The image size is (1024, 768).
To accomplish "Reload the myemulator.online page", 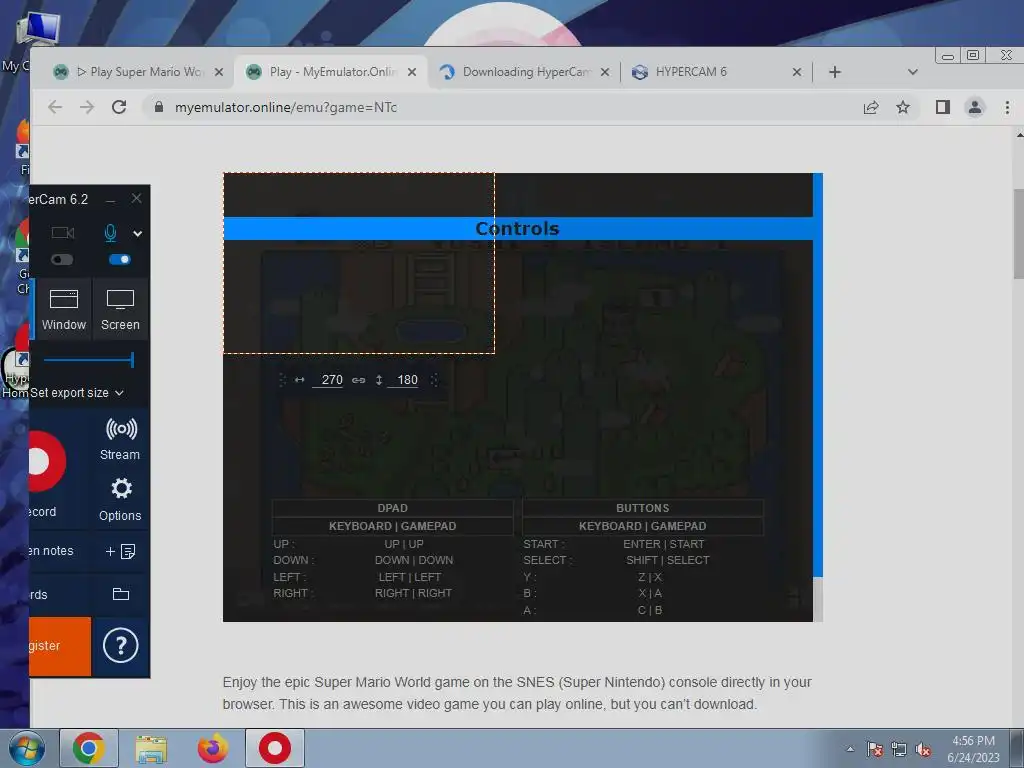I will [119, 107].
